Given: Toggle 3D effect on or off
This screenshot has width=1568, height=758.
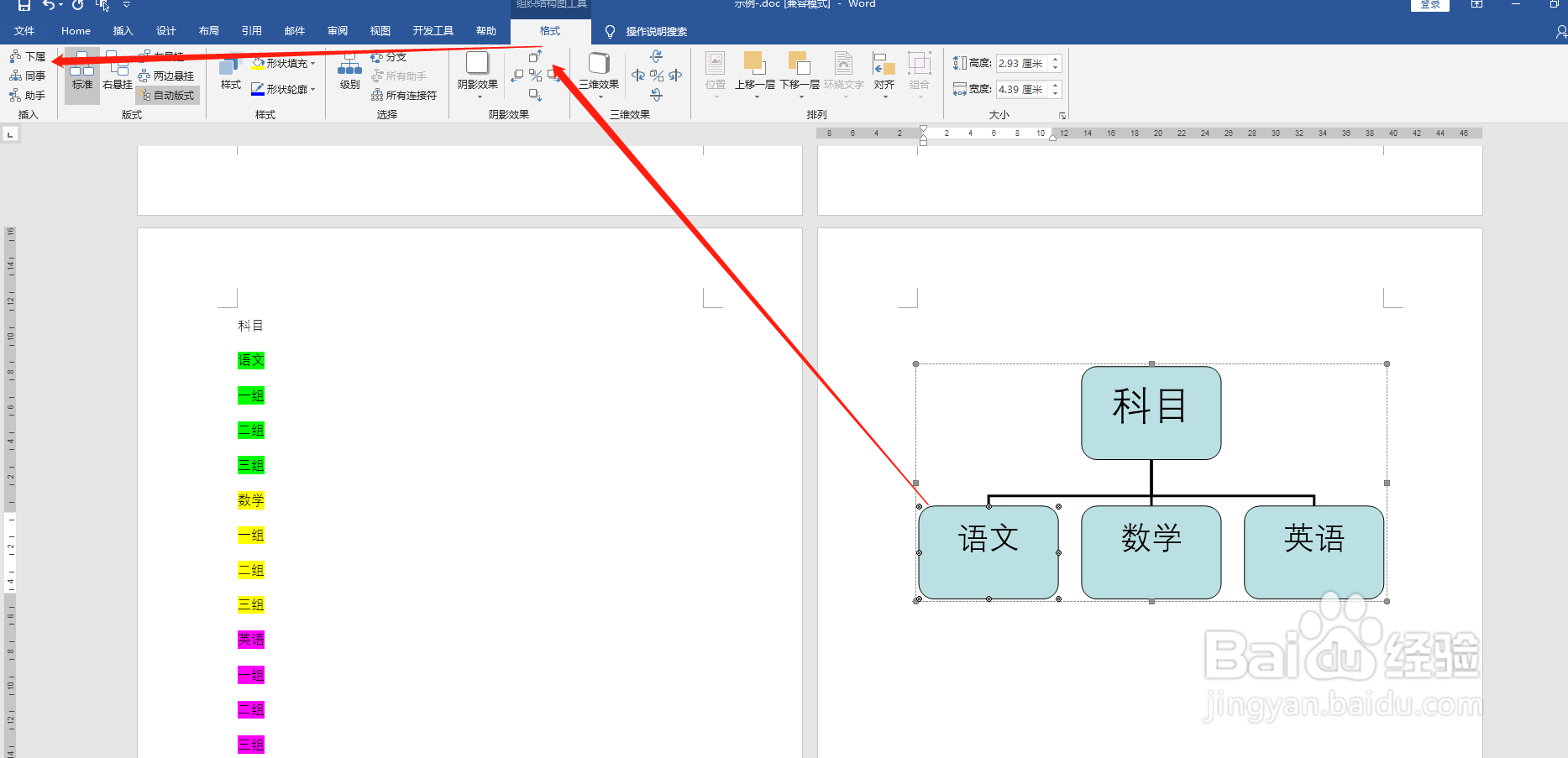Looking at the screenshot, I should click(657, 76).
